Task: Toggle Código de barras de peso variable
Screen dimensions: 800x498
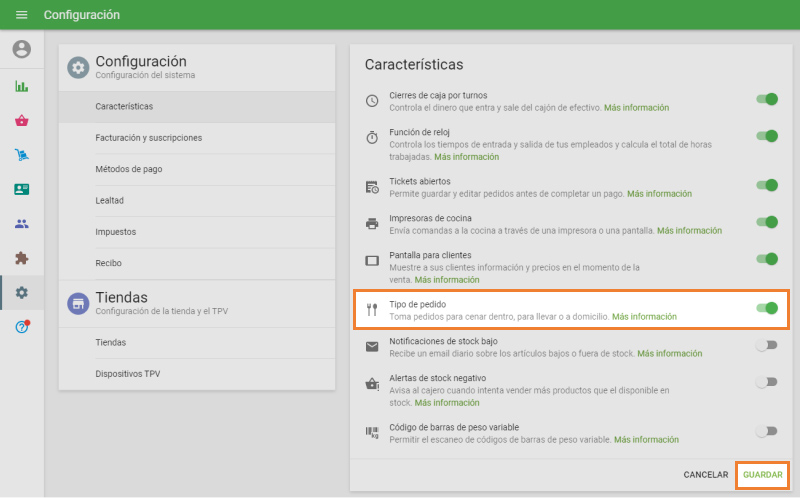Action: [x=766, y=431]
